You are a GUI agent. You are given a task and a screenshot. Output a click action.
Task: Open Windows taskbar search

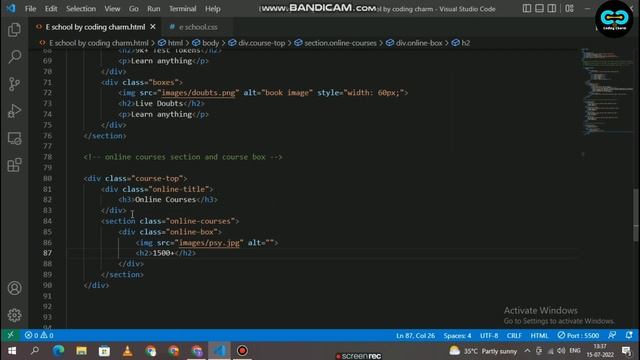(x=35, y=351)
